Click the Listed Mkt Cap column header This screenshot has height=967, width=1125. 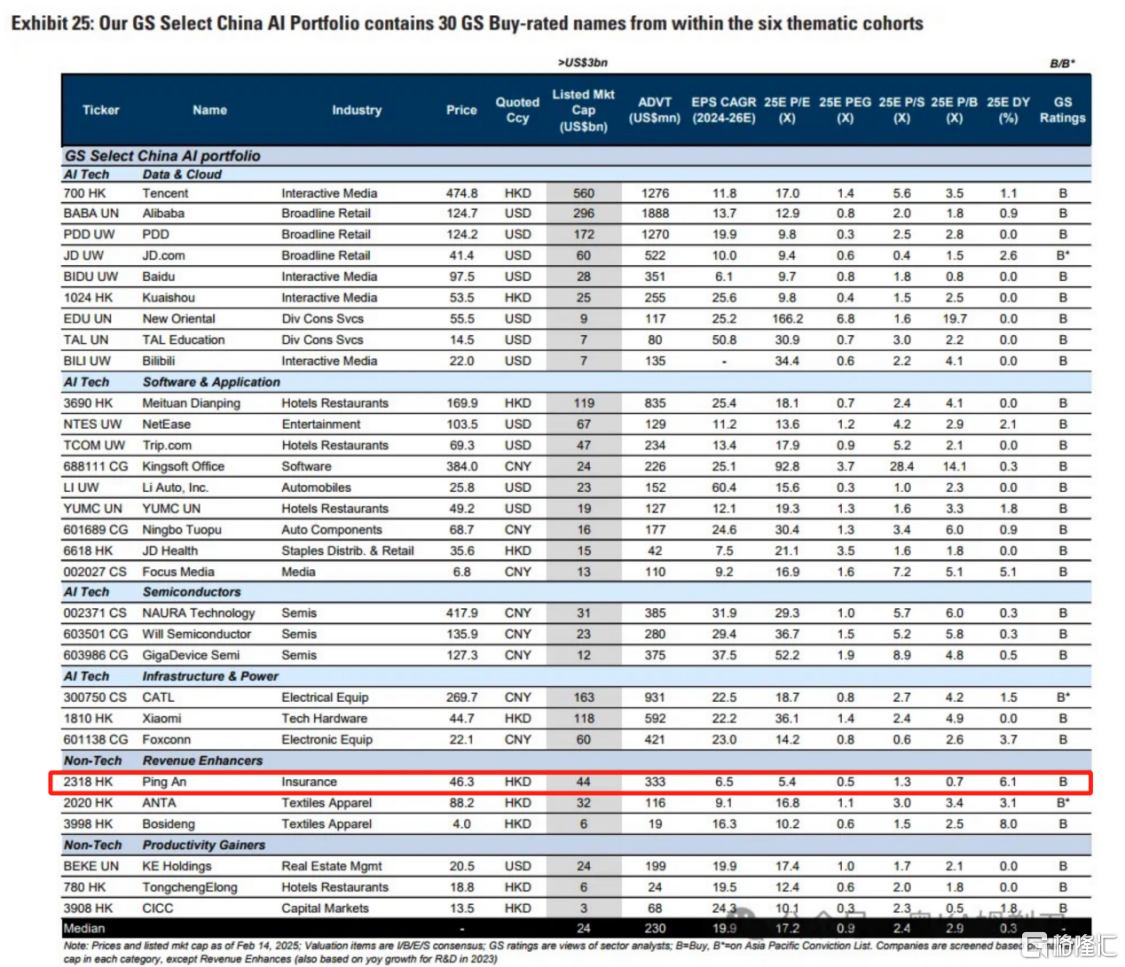(583, 110)
